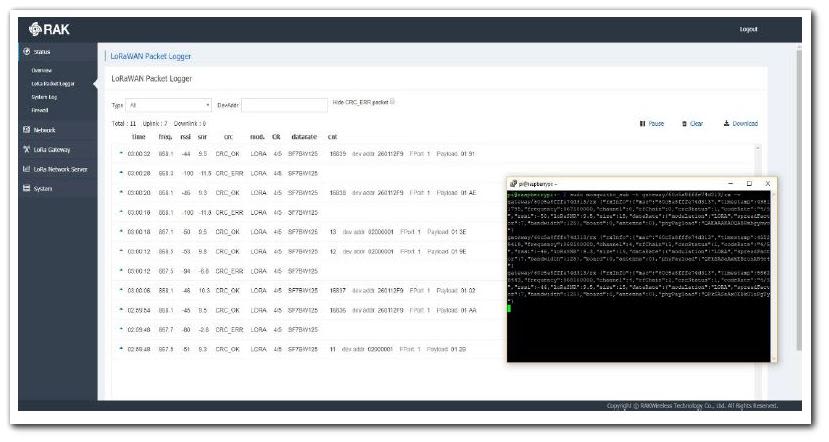Enable Hide CRC_ERR packet checkbox
This screenshot has height=442, width=829.
pos(392,102)
